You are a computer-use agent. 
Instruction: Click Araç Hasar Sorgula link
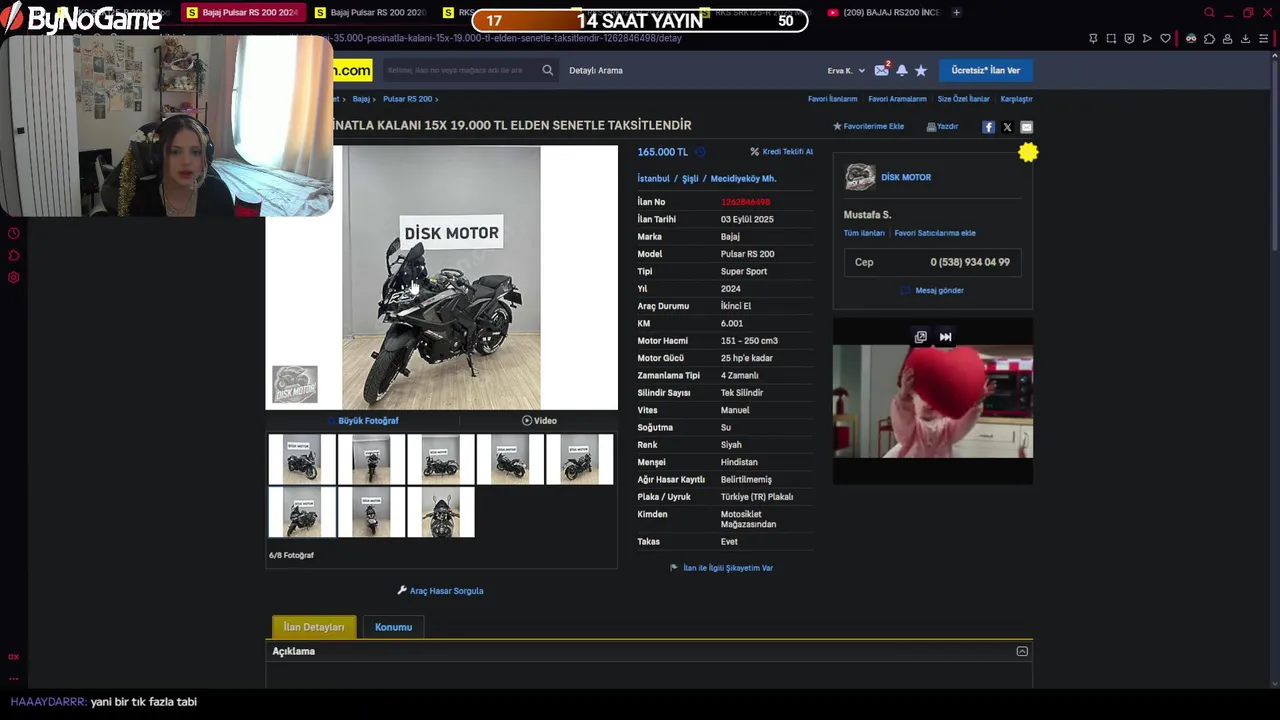point(440,591)
